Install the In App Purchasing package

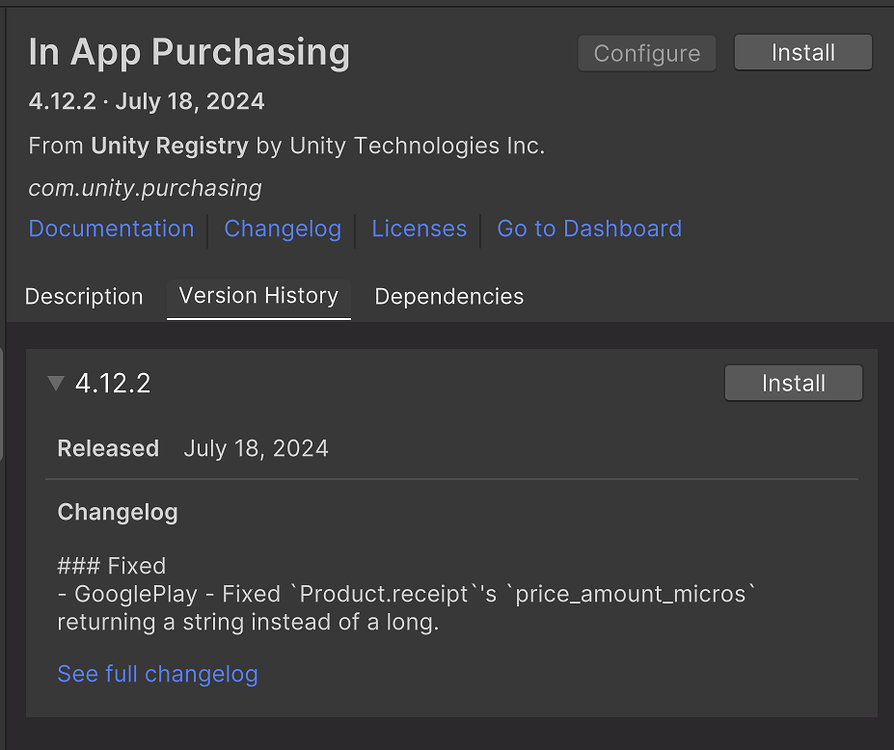[x=802, y=52]
